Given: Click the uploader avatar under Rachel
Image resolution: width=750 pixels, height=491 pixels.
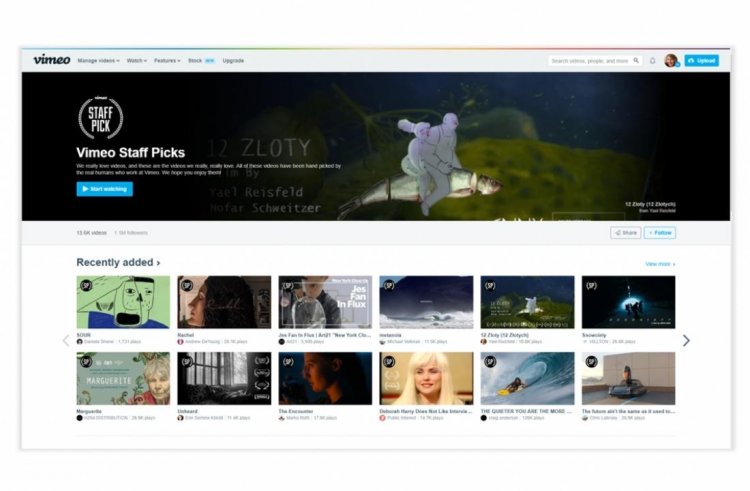Looking at the screenshot, I should tap(180, 342).
